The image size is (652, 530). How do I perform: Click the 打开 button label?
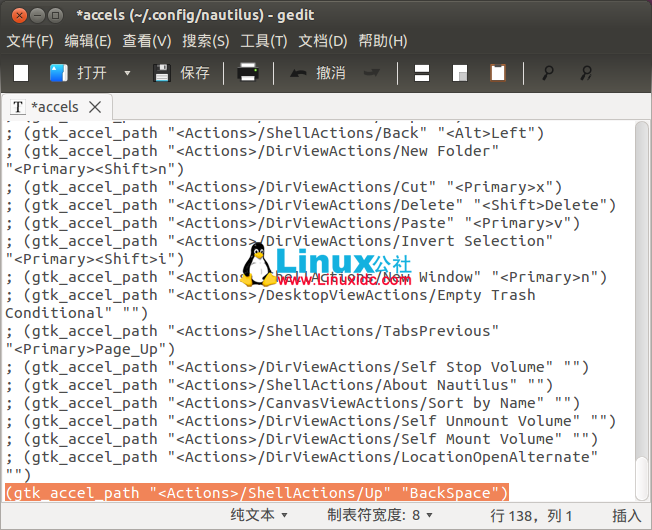click(x=92, y=73)
